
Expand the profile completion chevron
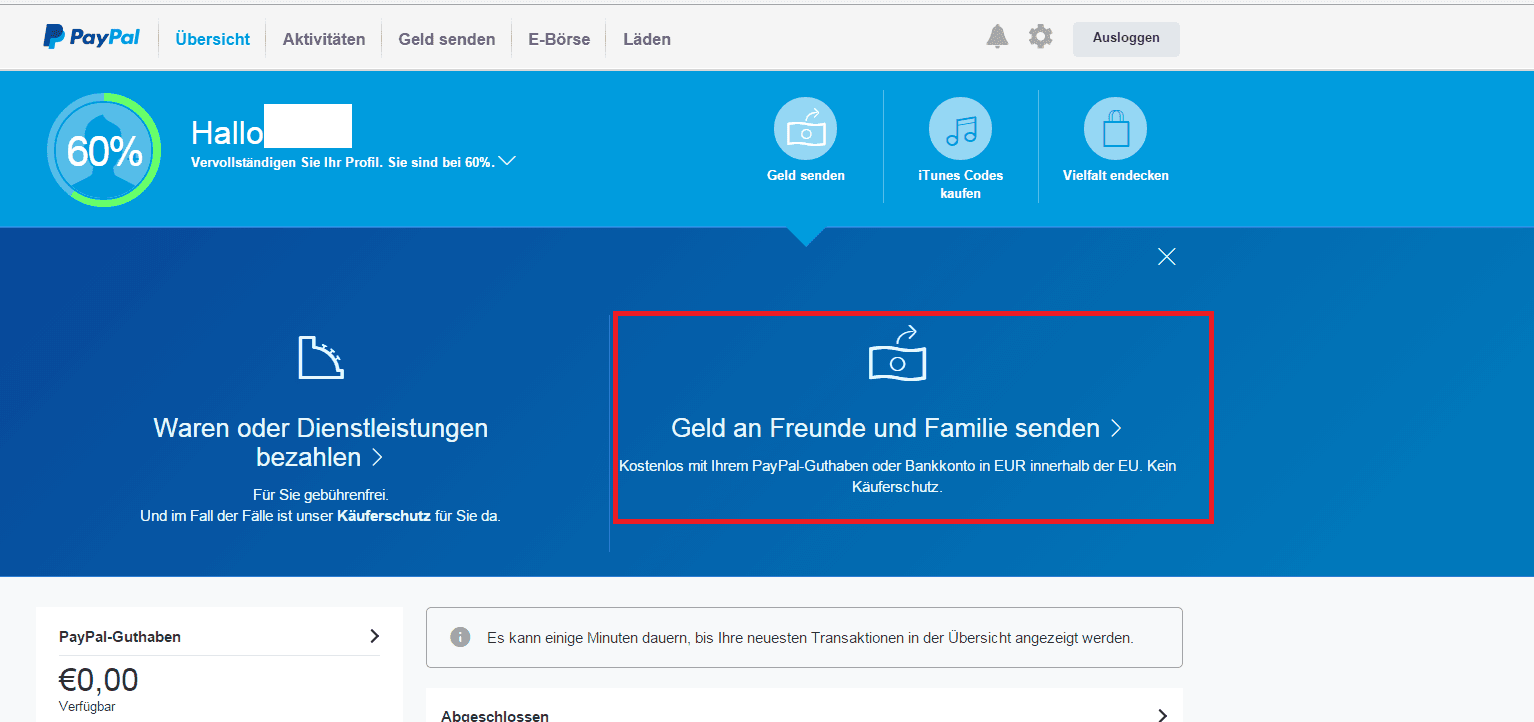click(x=507, y=160)
